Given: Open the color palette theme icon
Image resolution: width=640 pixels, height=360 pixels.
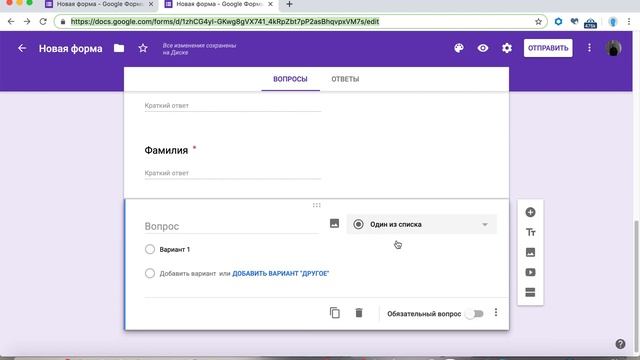Looking at the screenshot, I should 459,48.
